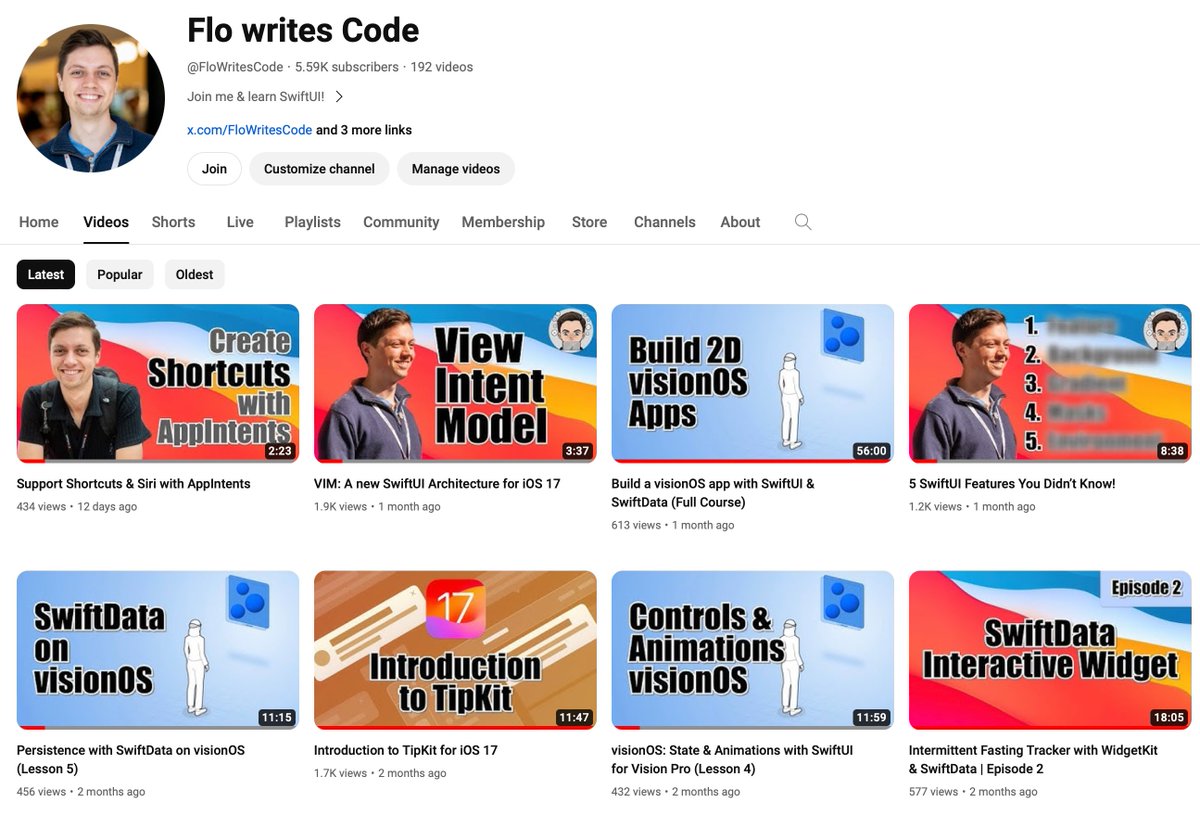
Task: Open the Controls & Animations visionOS thumbnail
Action: point(752,650)
